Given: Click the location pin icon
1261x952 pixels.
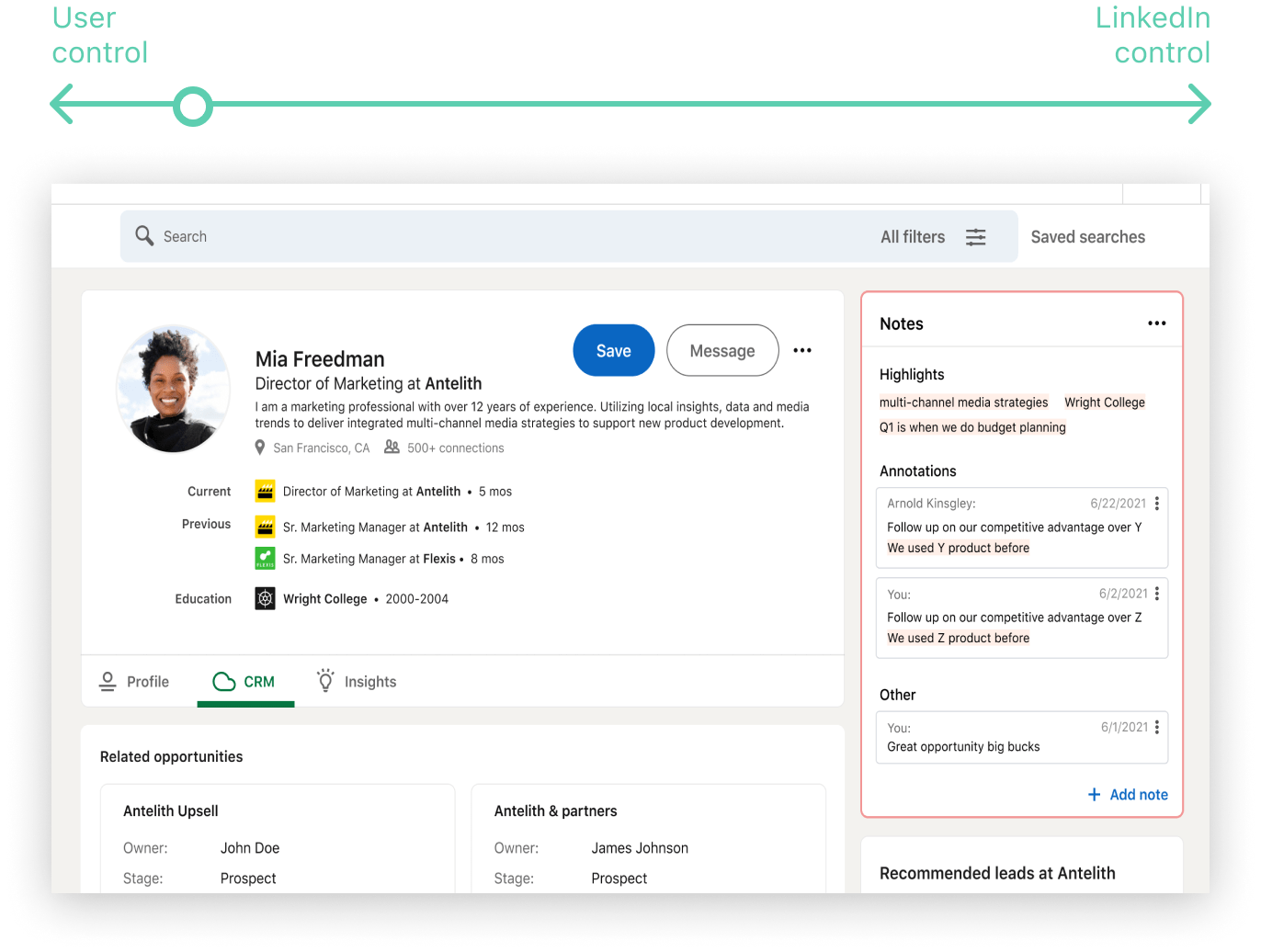Looking at the screenshot, I should (x=260, y=448).
